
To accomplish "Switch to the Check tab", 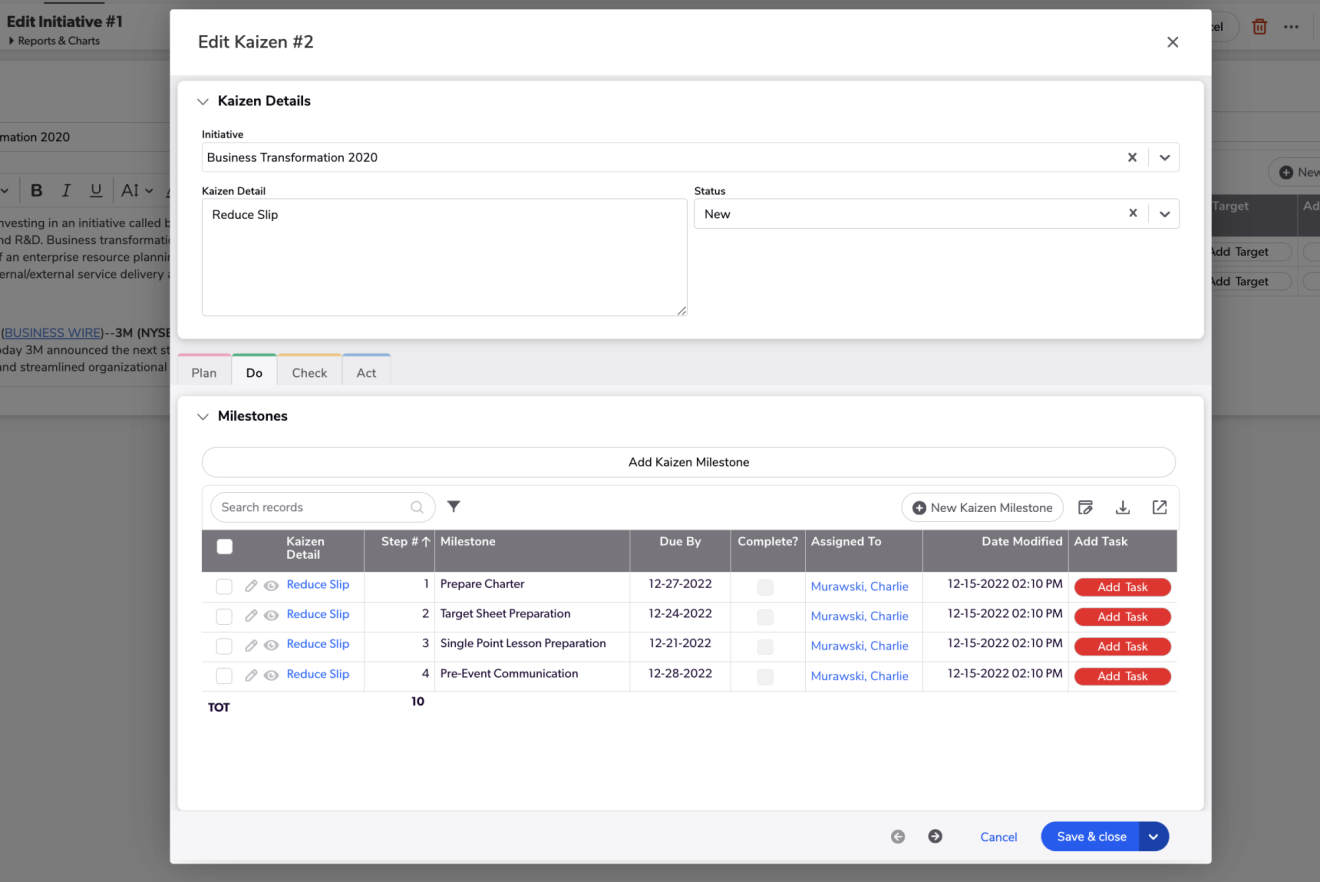I will pos(309,372).
